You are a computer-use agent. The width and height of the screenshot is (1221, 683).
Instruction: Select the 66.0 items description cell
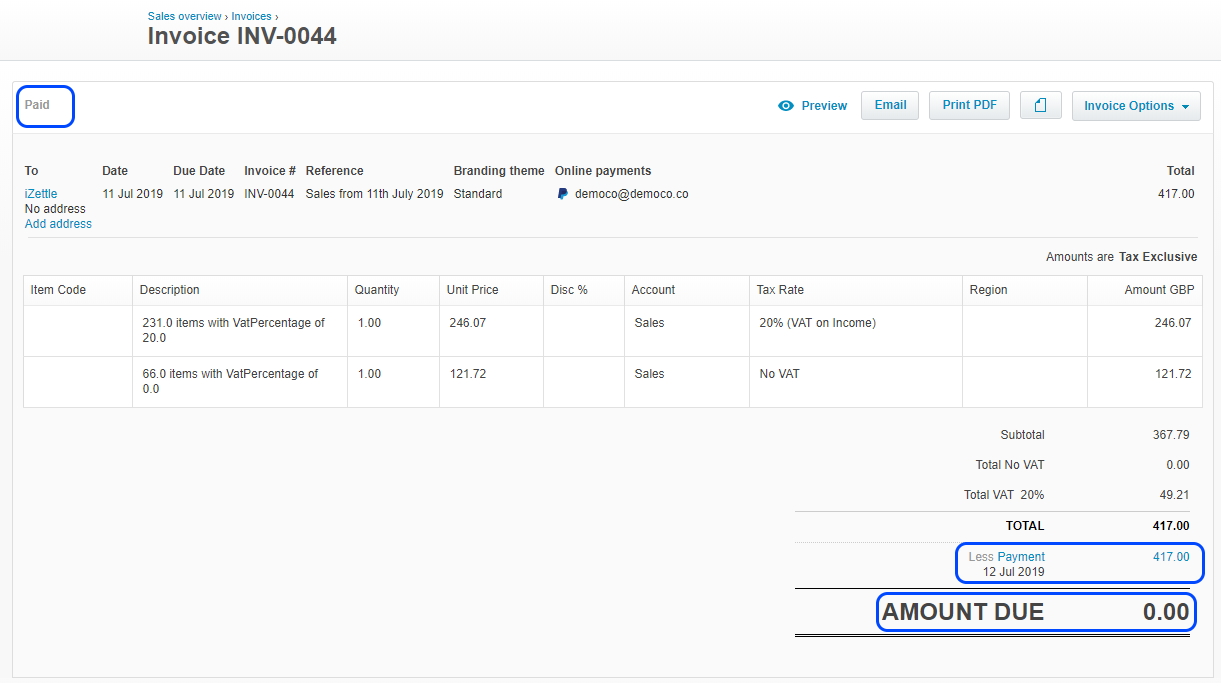[230, 381]
